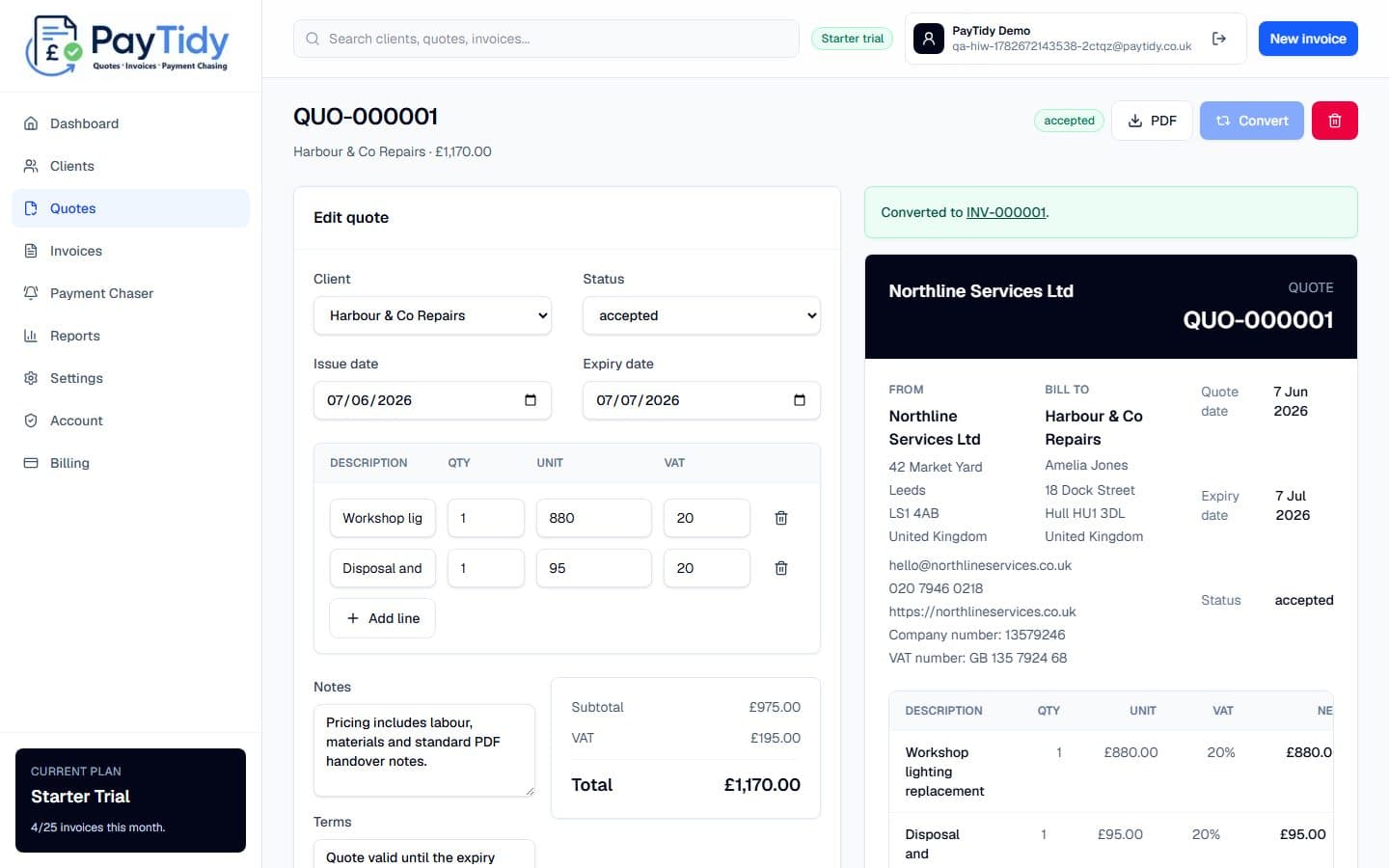The image size is (1389, 868).
Task: Click the https://northlineservices.co.uk address
Action: [x=982, y=611]
